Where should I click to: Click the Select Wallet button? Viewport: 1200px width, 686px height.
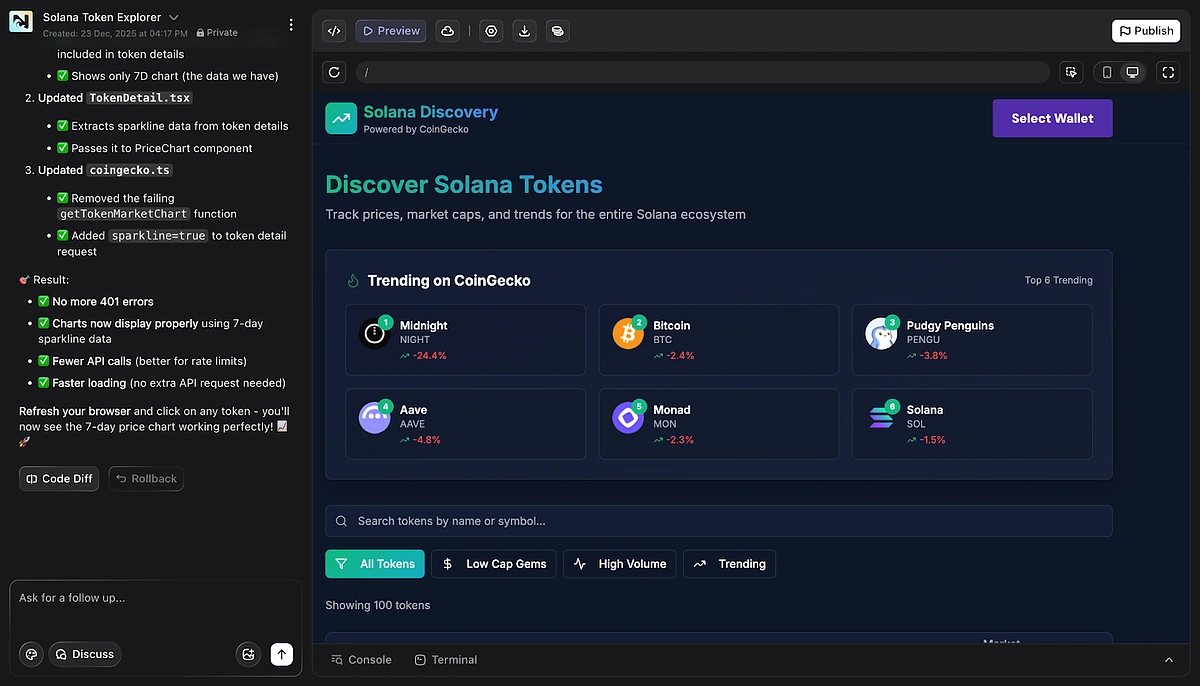pyautogui.click(x=1052, y=118)
